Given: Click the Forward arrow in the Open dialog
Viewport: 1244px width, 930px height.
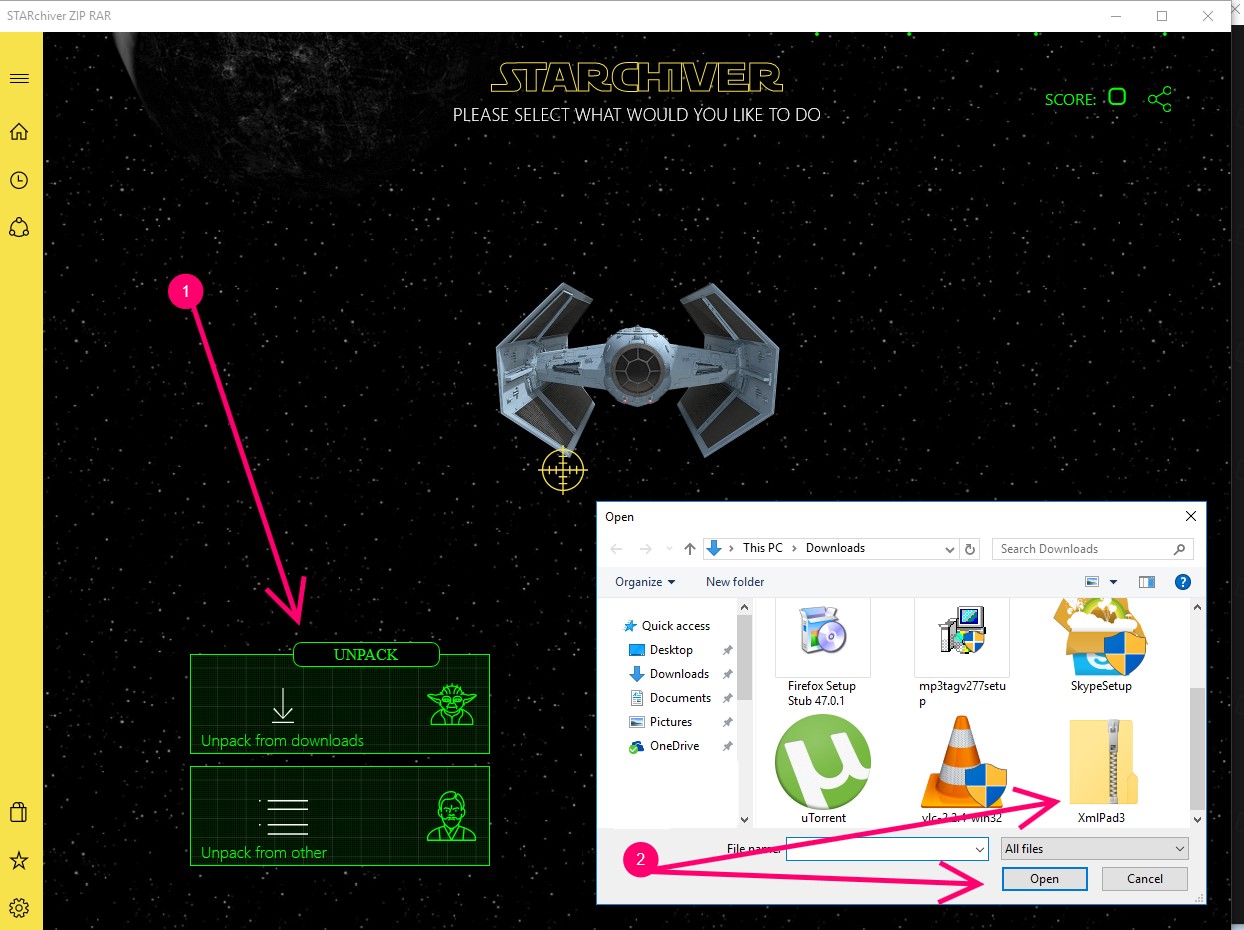Looking at the screenshot, I should tap(646, 549).
